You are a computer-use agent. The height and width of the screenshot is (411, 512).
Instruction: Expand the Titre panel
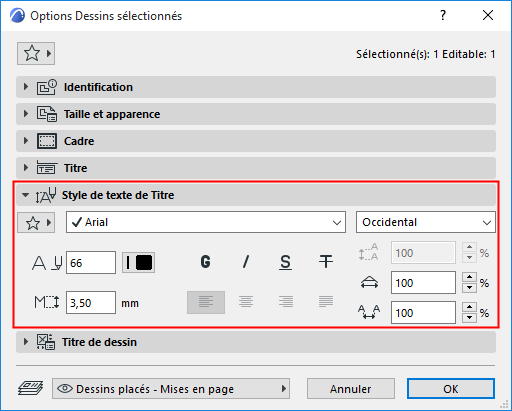pos(256,168)
